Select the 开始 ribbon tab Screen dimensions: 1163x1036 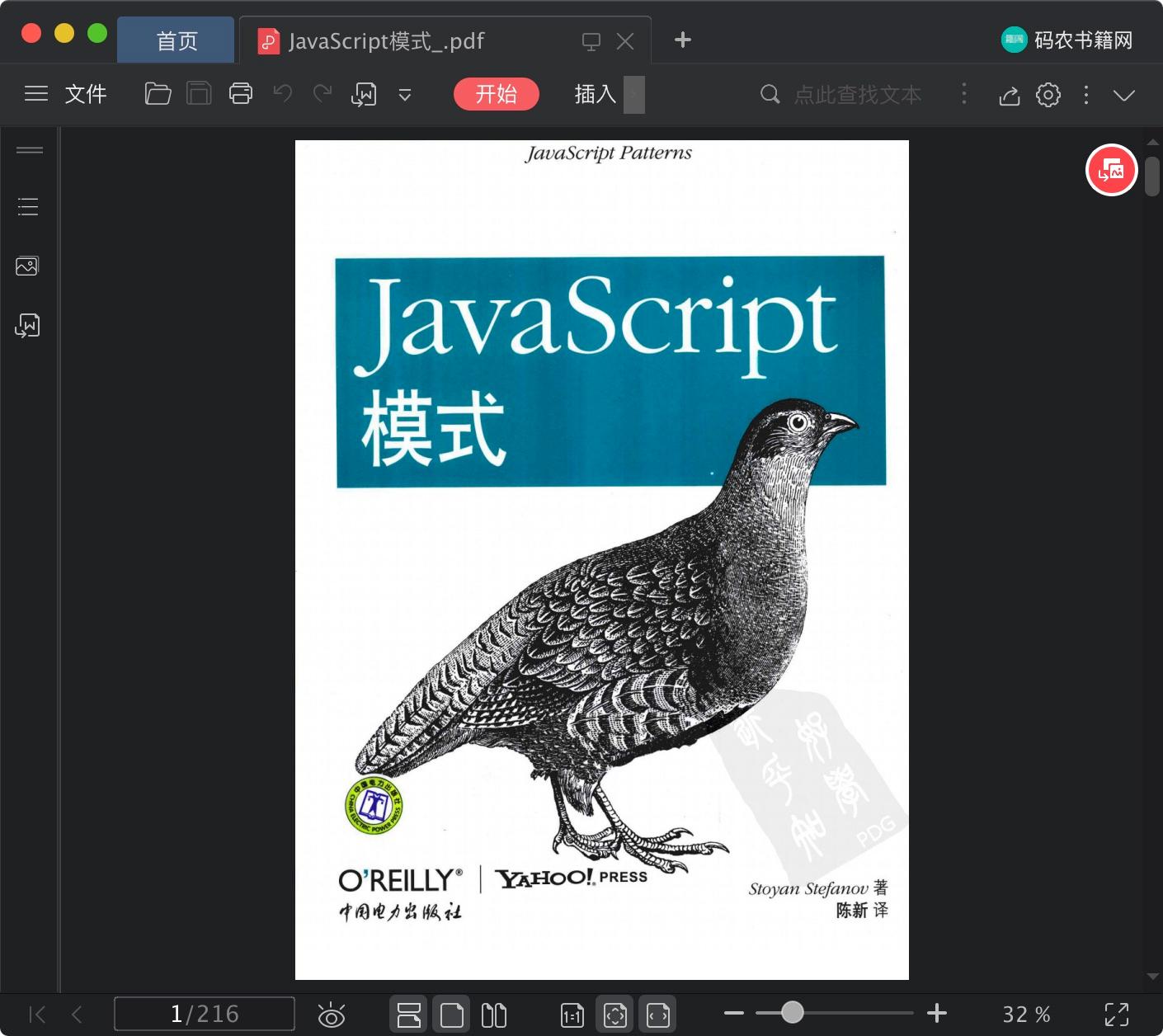(x=497, y=94)
